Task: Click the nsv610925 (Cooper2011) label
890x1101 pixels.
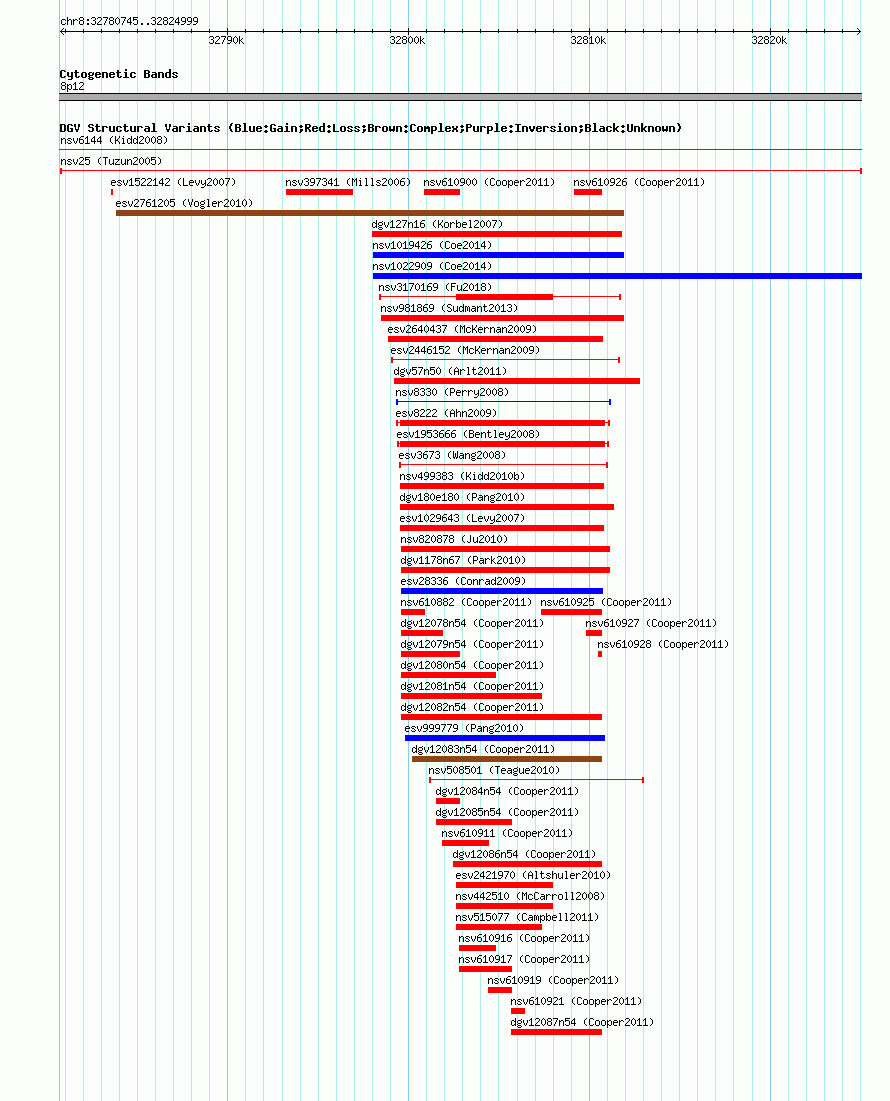Action: tap(606, 604)
